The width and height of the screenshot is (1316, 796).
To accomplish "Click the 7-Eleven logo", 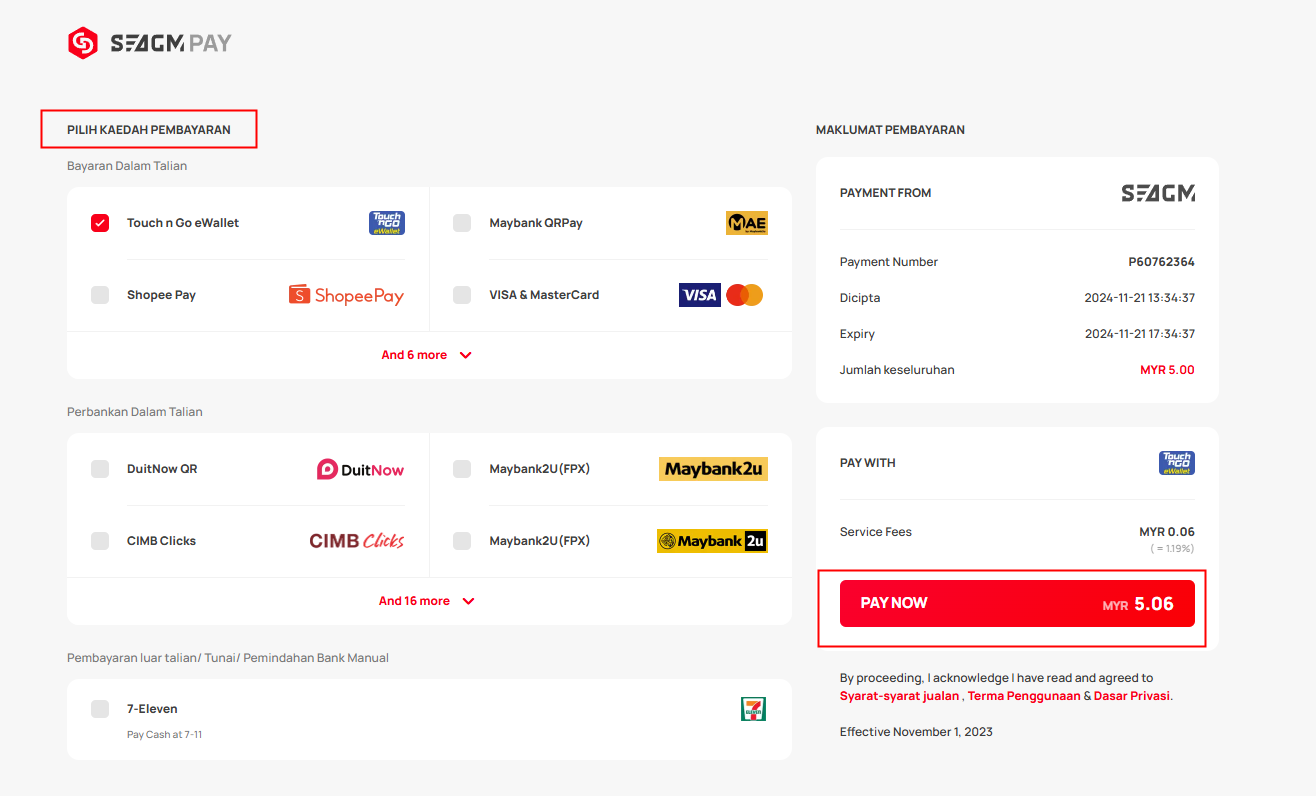I will tap(753, 709).
